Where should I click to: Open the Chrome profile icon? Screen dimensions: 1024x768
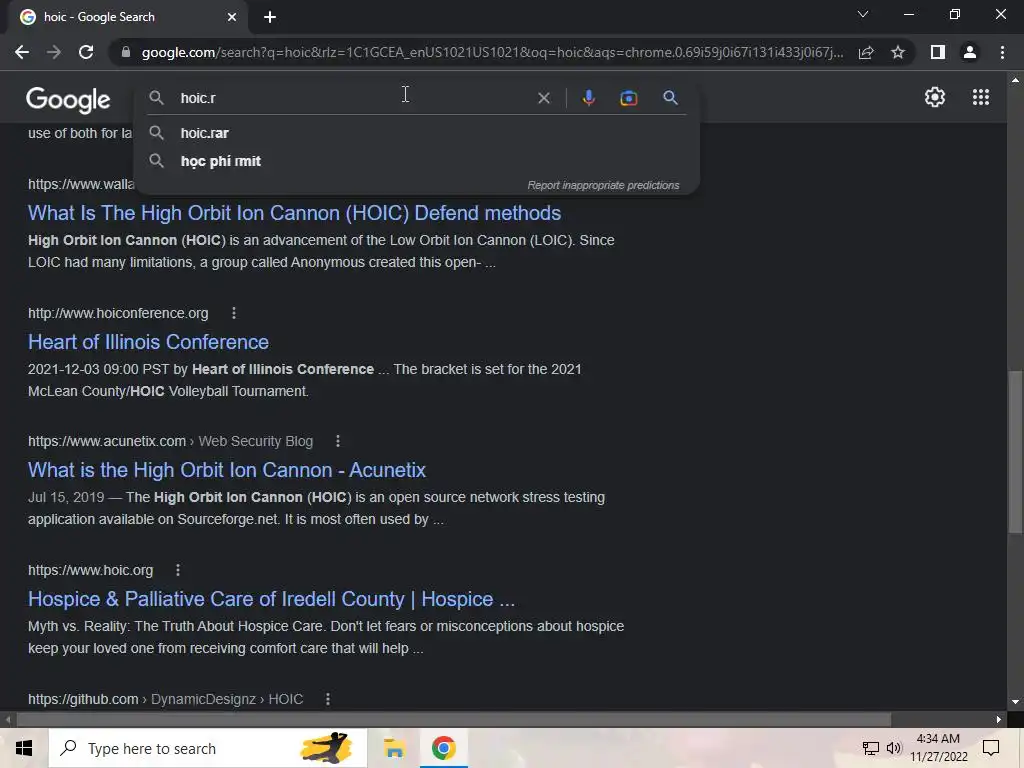[x=970, y=52]
